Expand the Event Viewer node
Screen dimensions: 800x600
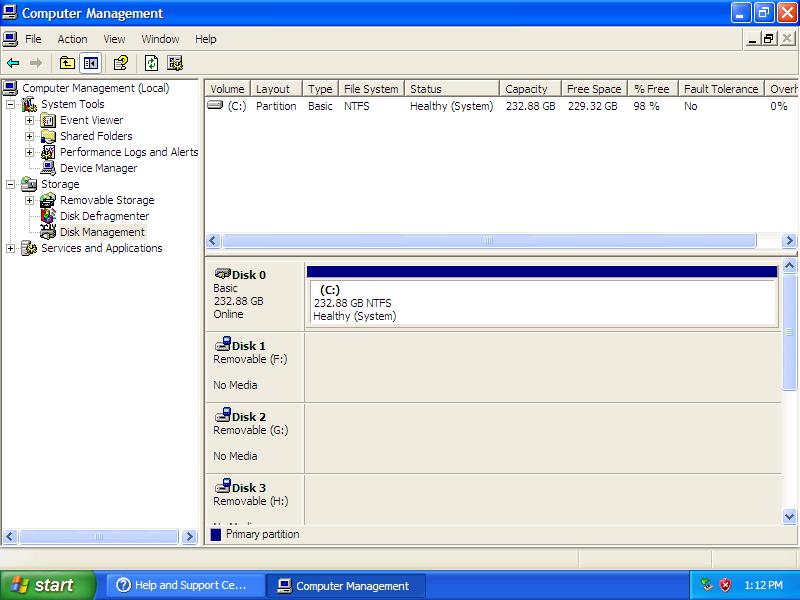pos(29,121)
